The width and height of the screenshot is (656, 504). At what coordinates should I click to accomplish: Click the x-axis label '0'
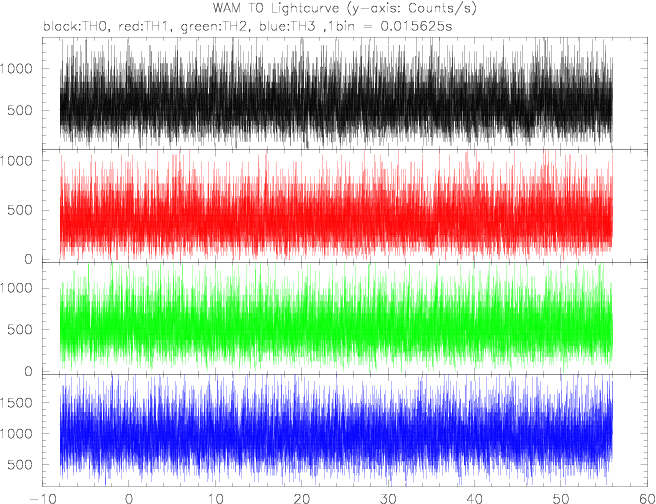click(129, 498)
